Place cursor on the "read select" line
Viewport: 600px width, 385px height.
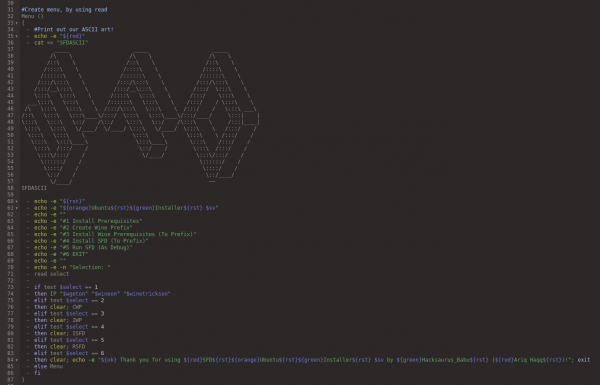coord(52,274)
